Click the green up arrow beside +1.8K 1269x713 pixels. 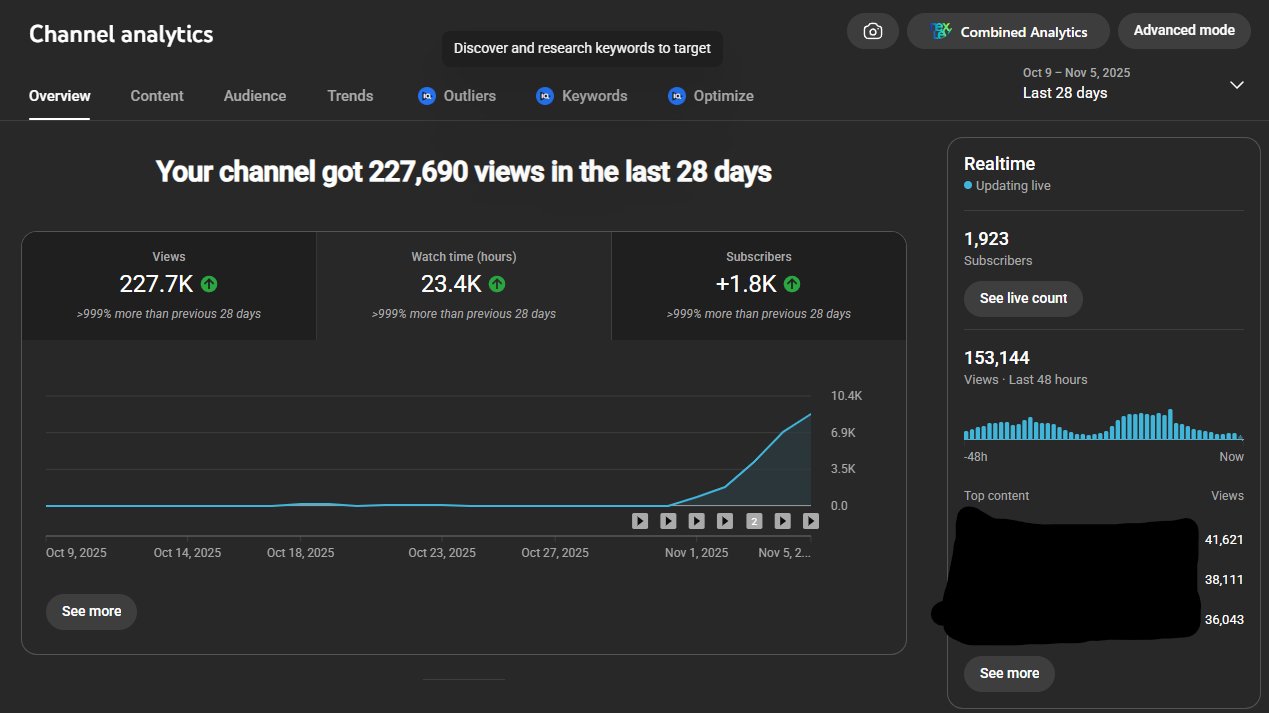[x=792, y=284]
